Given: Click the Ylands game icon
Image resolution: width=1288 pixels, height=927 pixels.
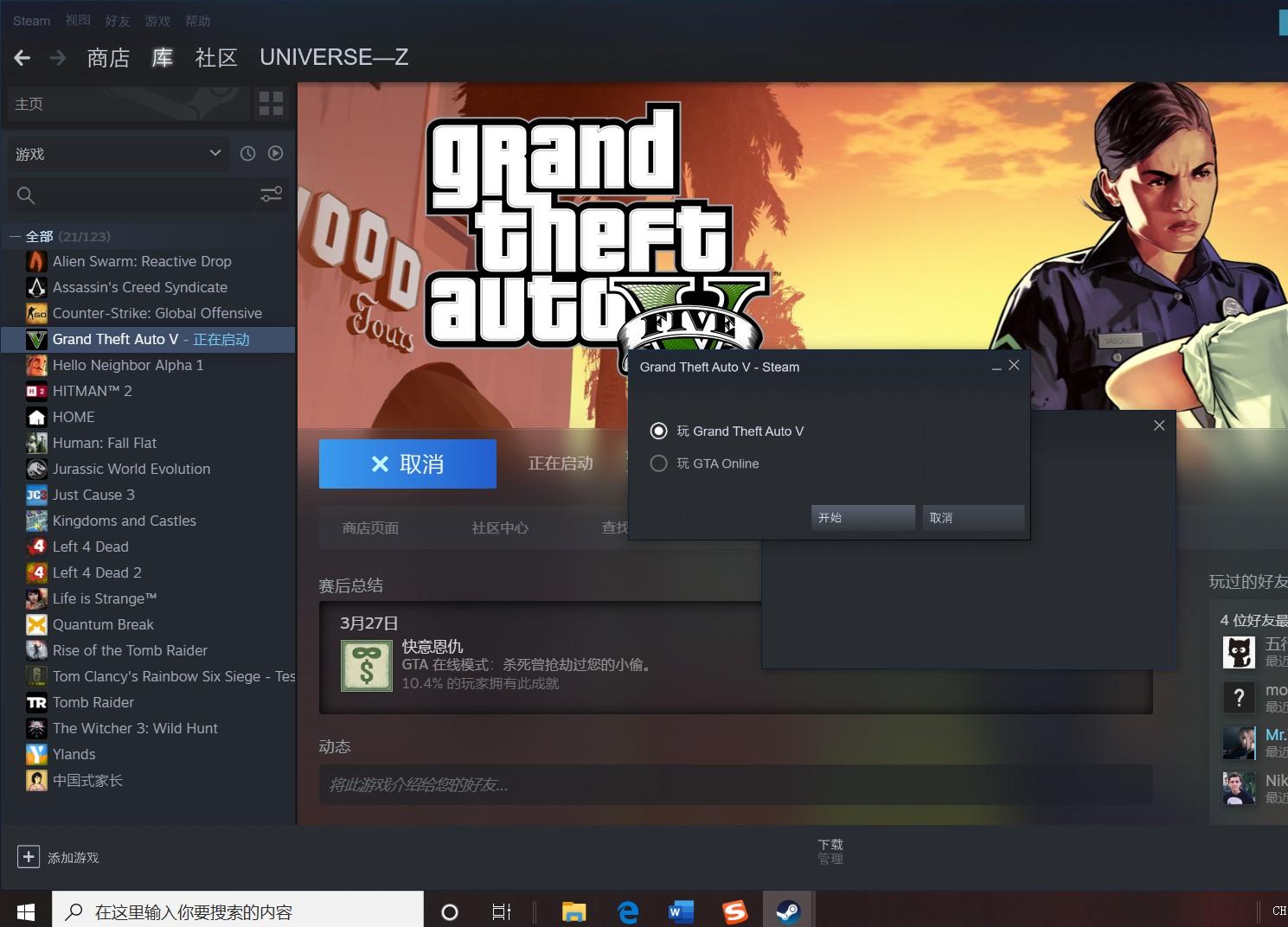Looking at the screenshot, I should pos(36,754).
